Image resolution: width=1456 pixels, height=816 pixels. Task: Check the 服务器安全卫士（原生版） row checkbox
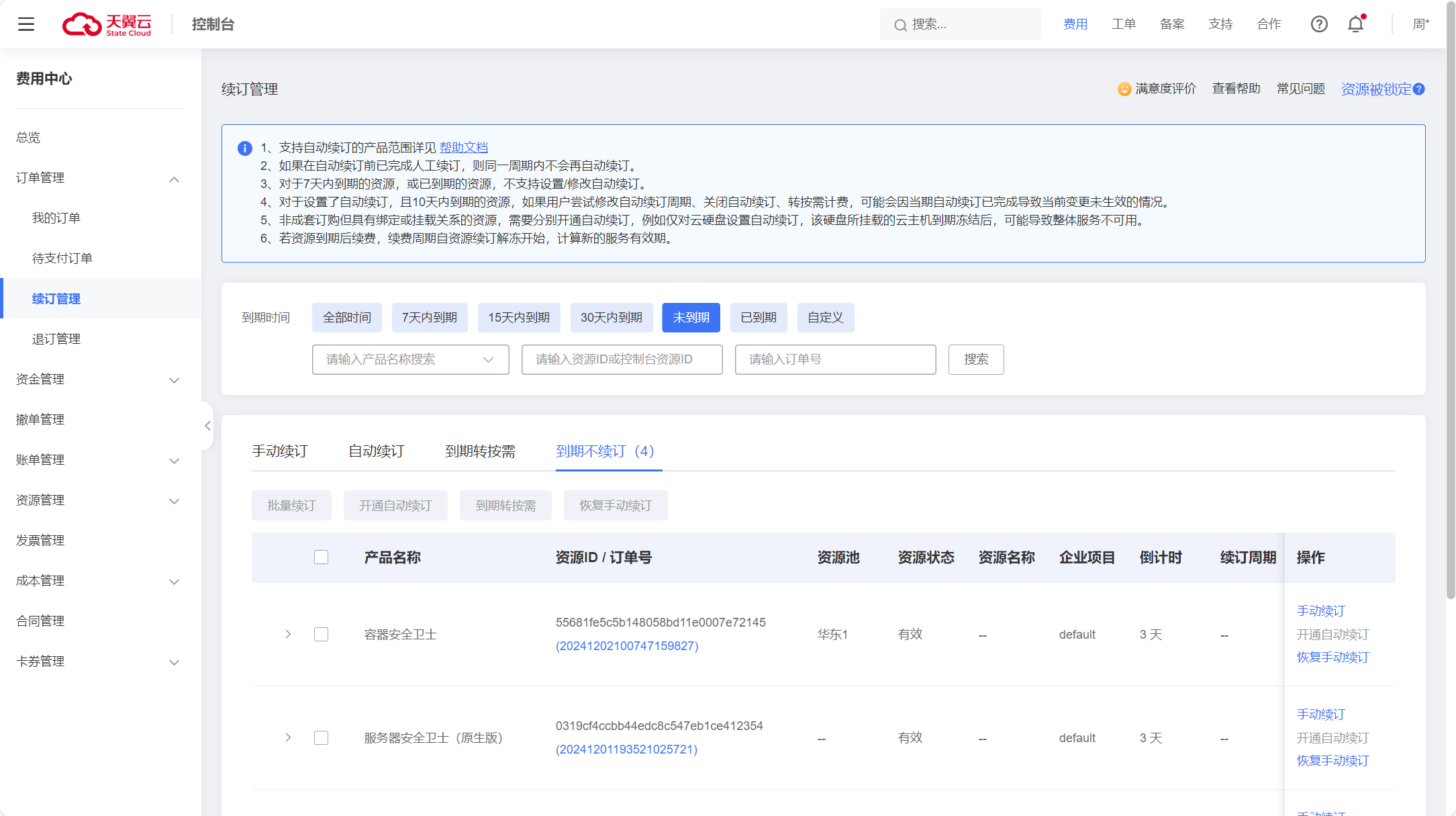[x=321, y=737]
